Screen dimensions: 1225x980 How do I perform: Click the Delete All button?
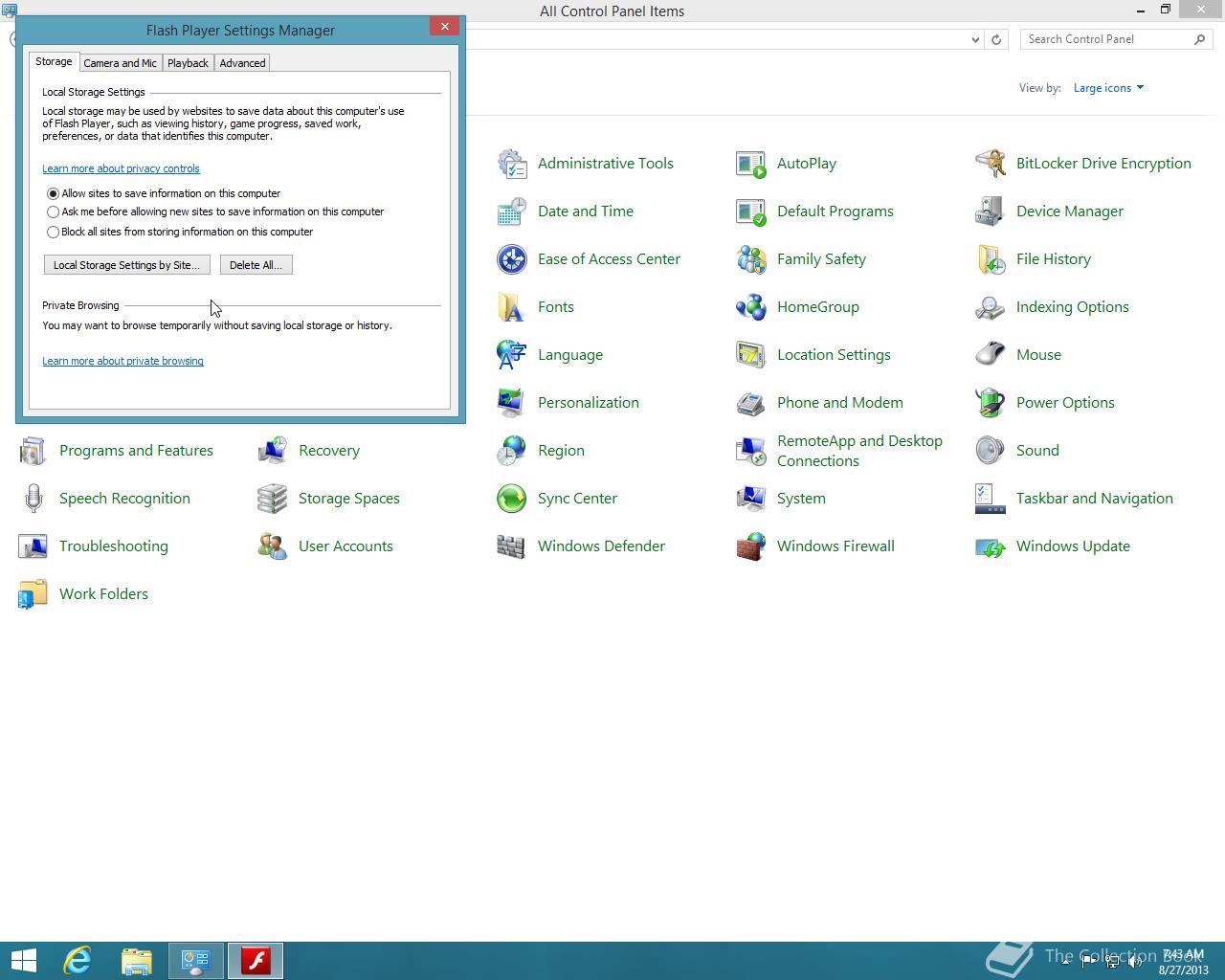(256, 265)
